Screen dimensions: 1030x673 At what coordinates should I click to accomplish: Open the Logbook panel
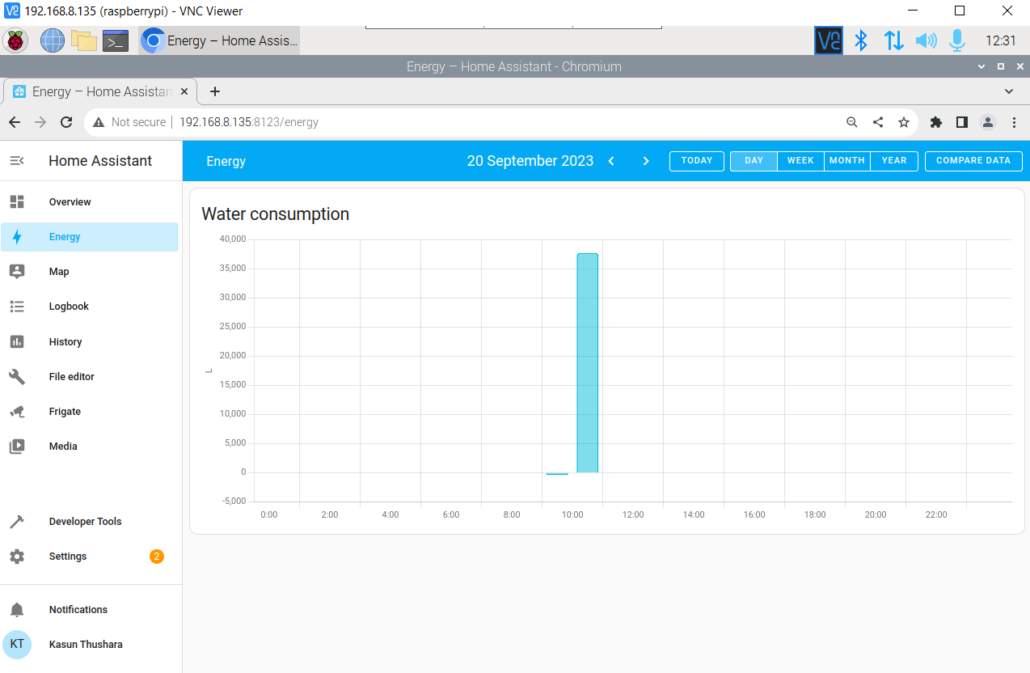click(68, 307)
